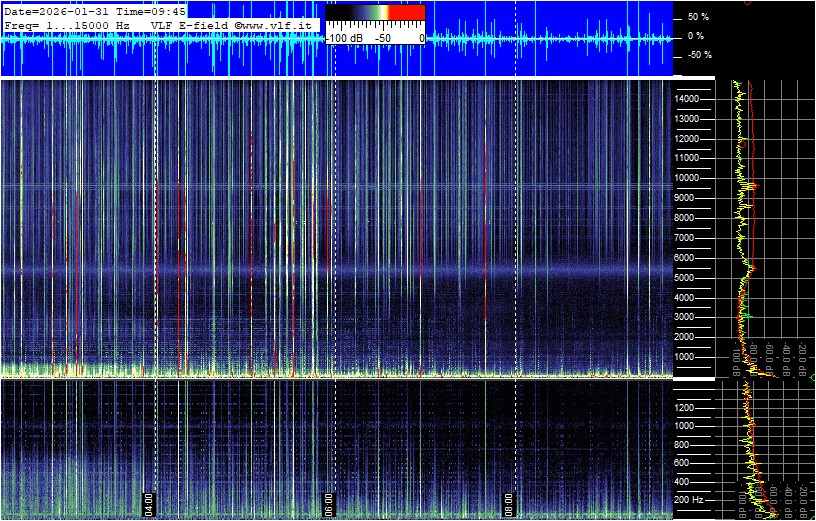Click the 08:00 time marker label
Image resolution: width=816 pixels, height=521 pixels.
pyautogui.click(x=508, y=504)
